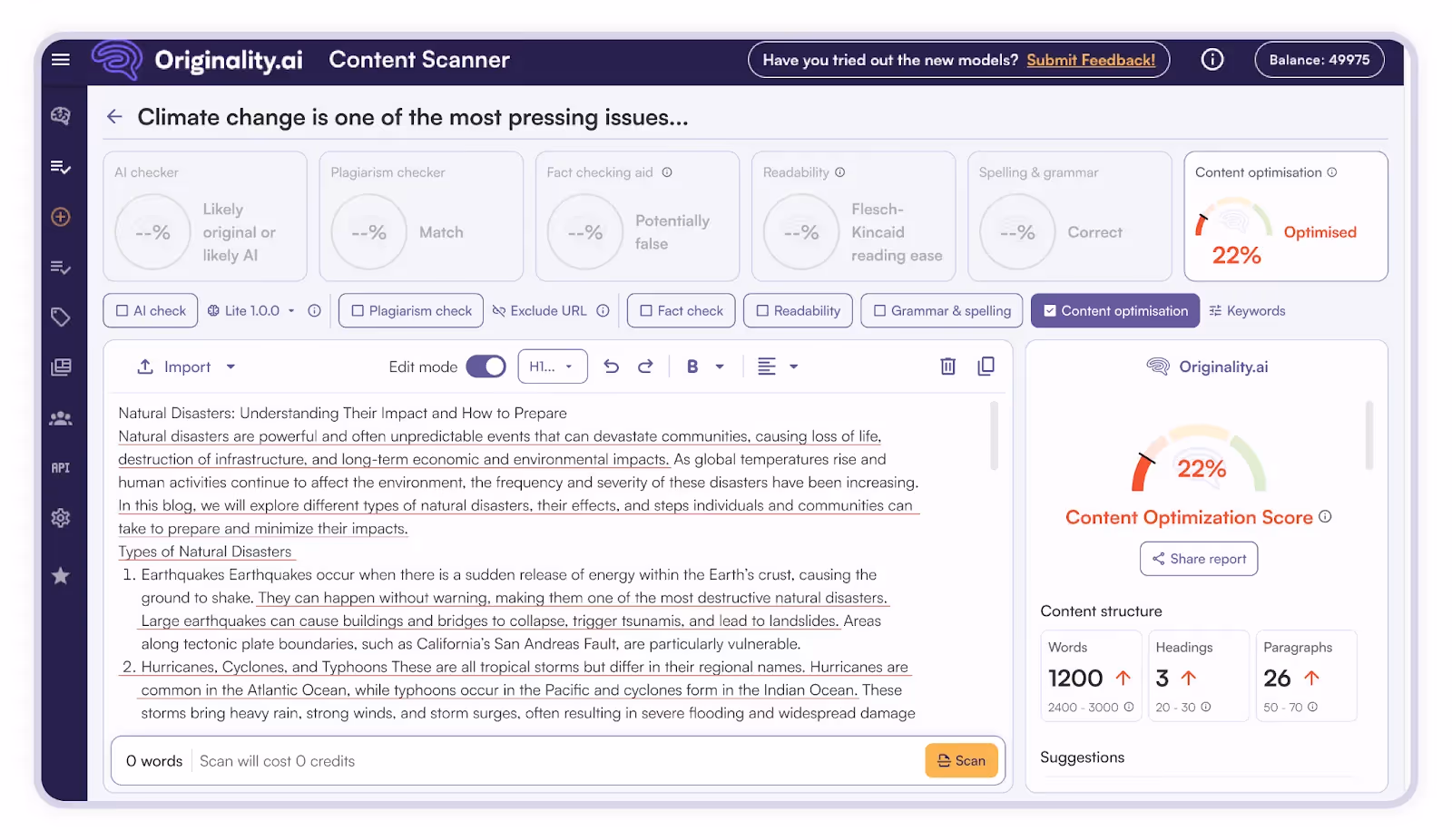The width and height of the screenshot is (1452, 840).
Task: Open the sidebar new scan plus icon
Action: click(61, 217)
